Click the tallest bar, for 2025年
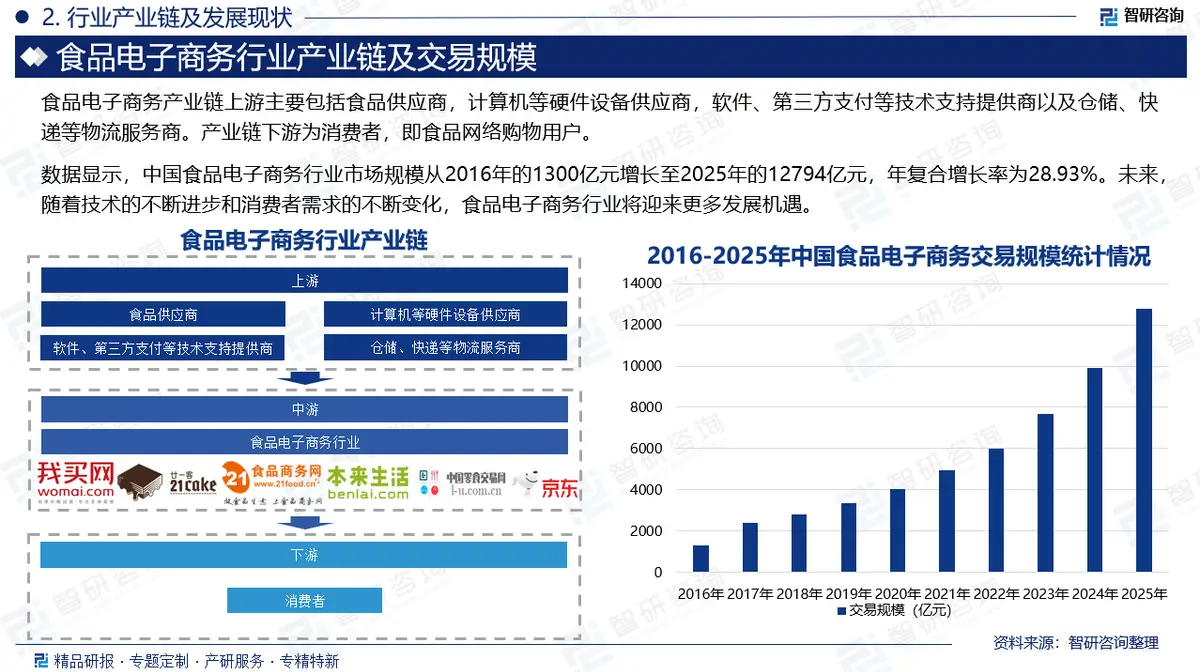The image size is (1200, 672). pos(1144,441)
